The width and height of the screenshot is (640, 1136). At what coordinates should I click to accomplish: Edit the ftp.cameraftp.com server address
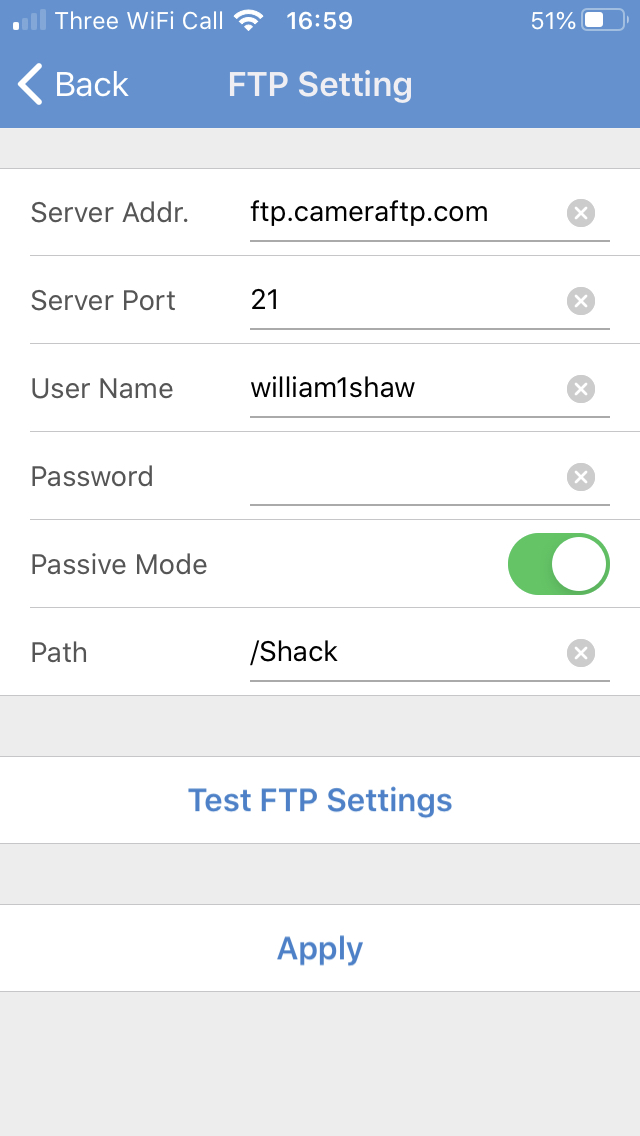[x=406, y=213]
